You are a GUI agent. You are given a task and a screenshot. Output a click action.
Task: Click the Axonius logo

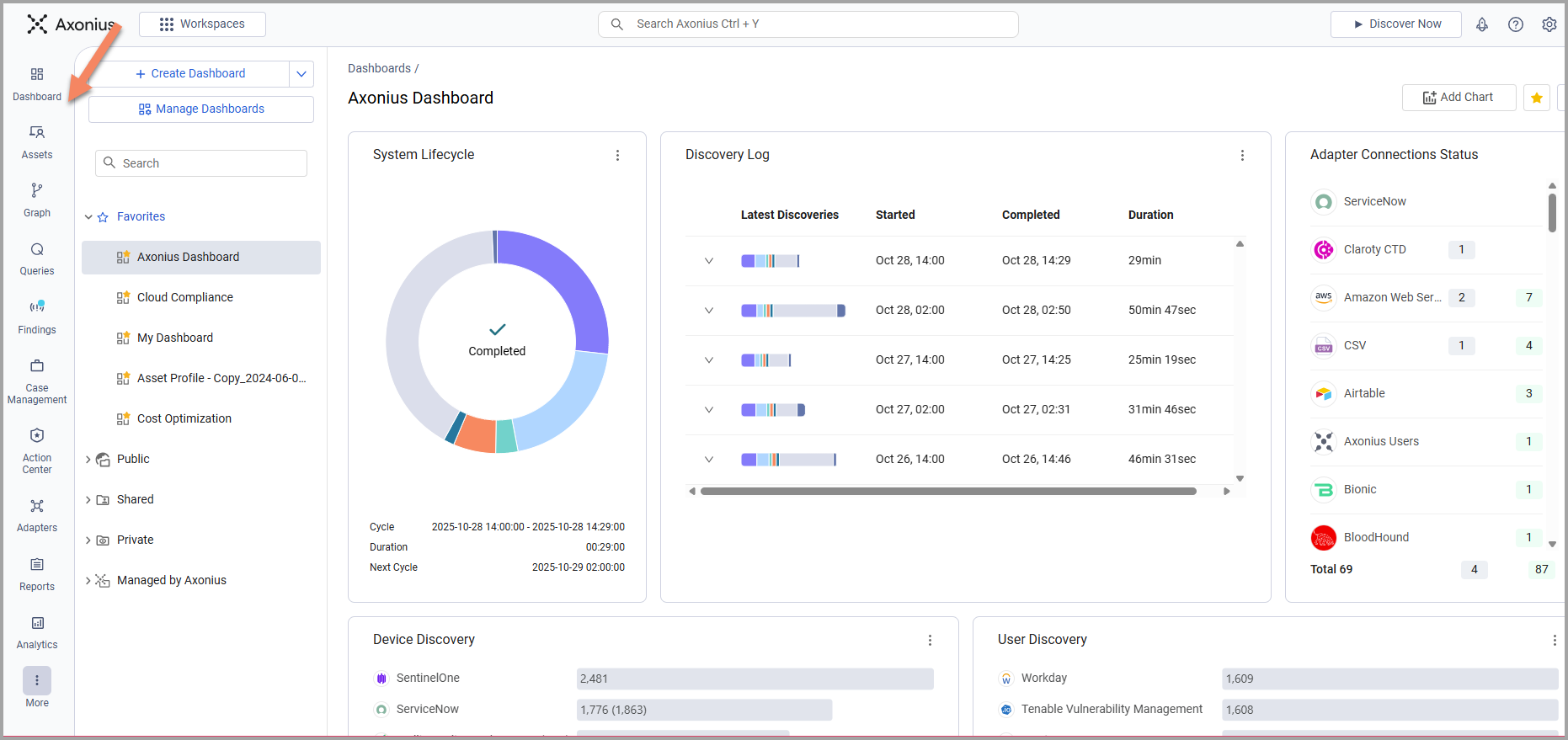71,24
